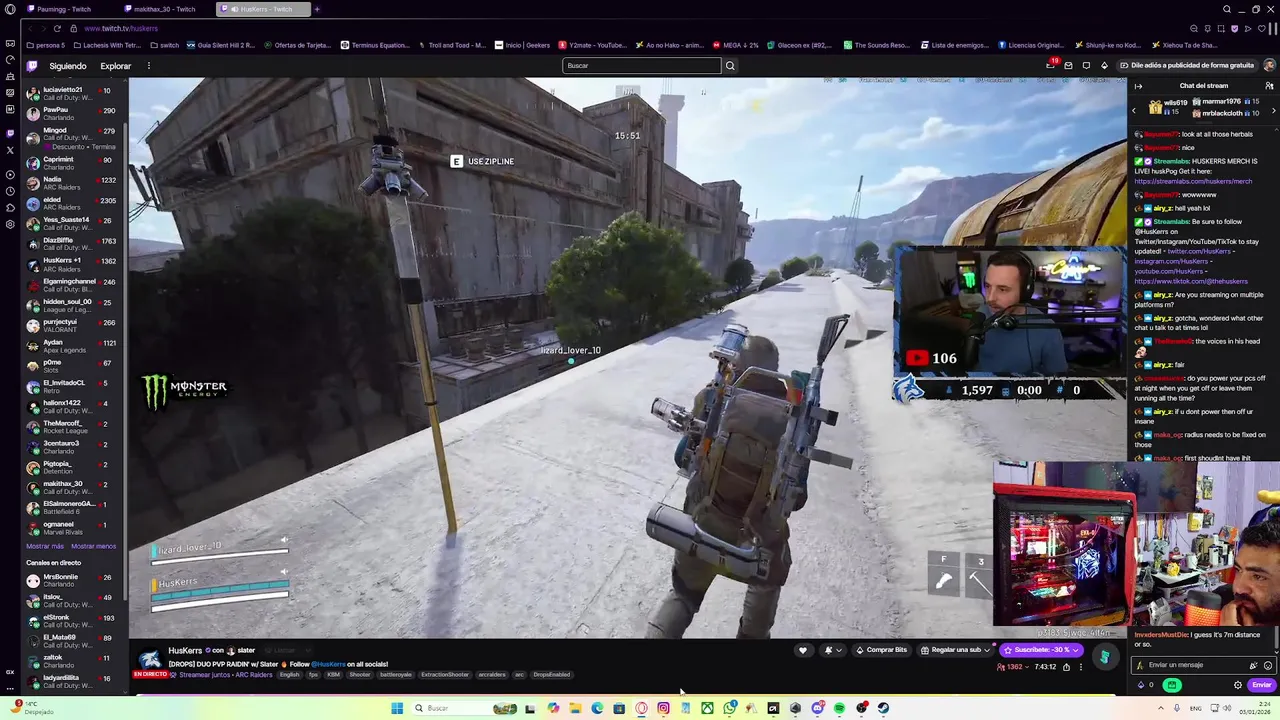Open notification bell dropdown under stream
Viewport: 1280px width, 720px height.
click(x=832, y=650)
